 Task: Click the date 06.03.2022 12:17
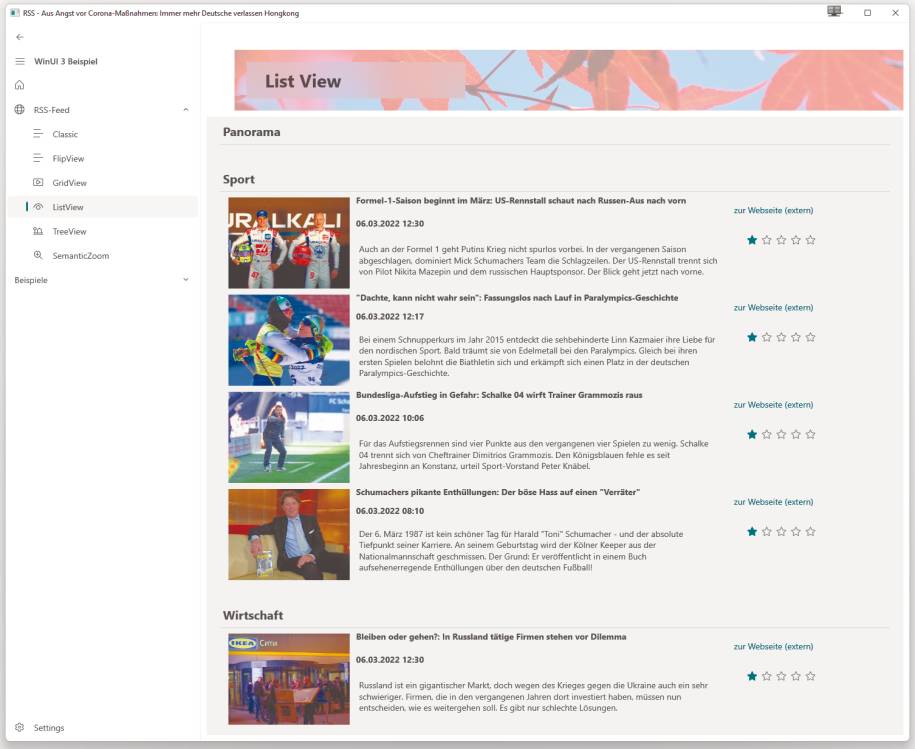[x=390, y=317]
